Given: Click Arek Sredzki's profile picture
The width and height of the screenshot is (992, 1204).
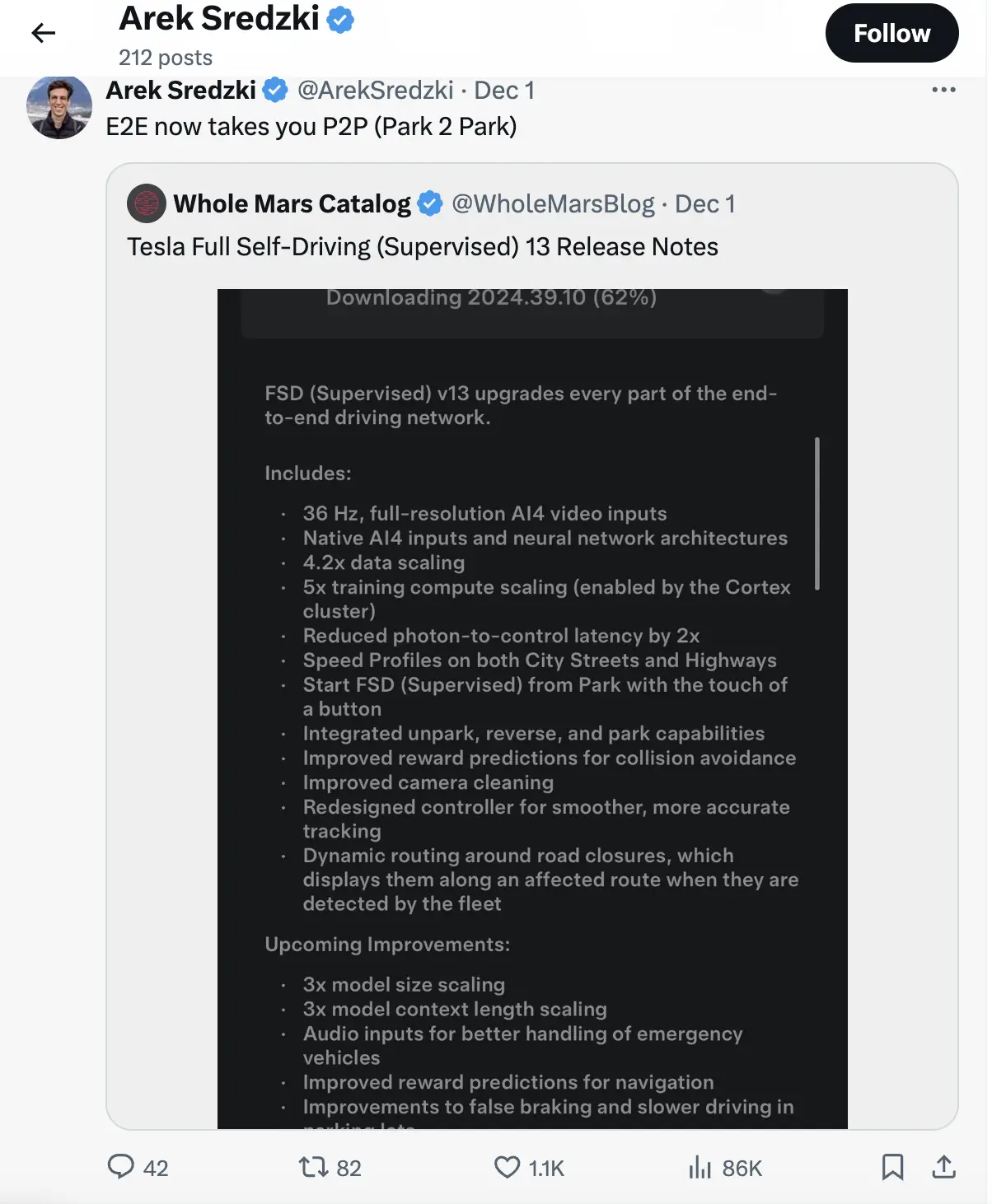Looking at the screenshot, I should click(x=59, y=107).
